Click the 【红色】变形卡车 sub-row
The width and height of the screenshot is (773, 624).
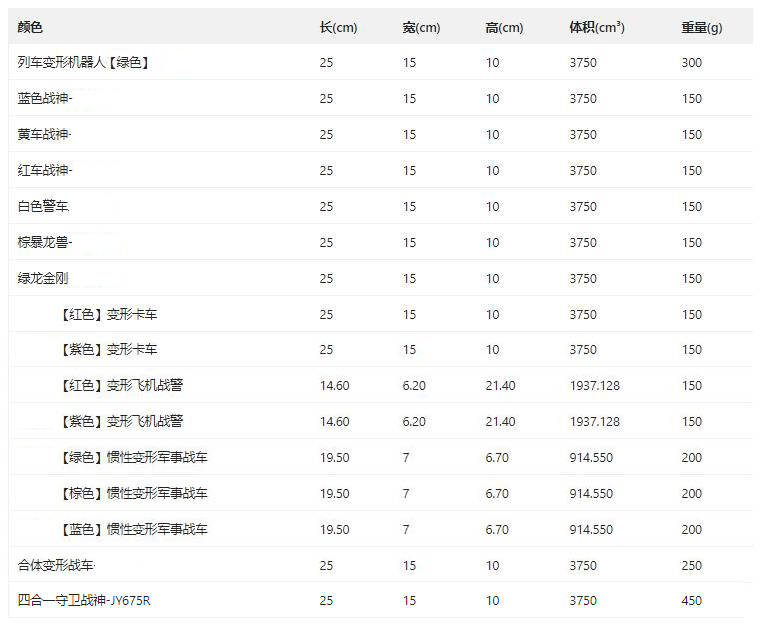click(x=108, y=315)
